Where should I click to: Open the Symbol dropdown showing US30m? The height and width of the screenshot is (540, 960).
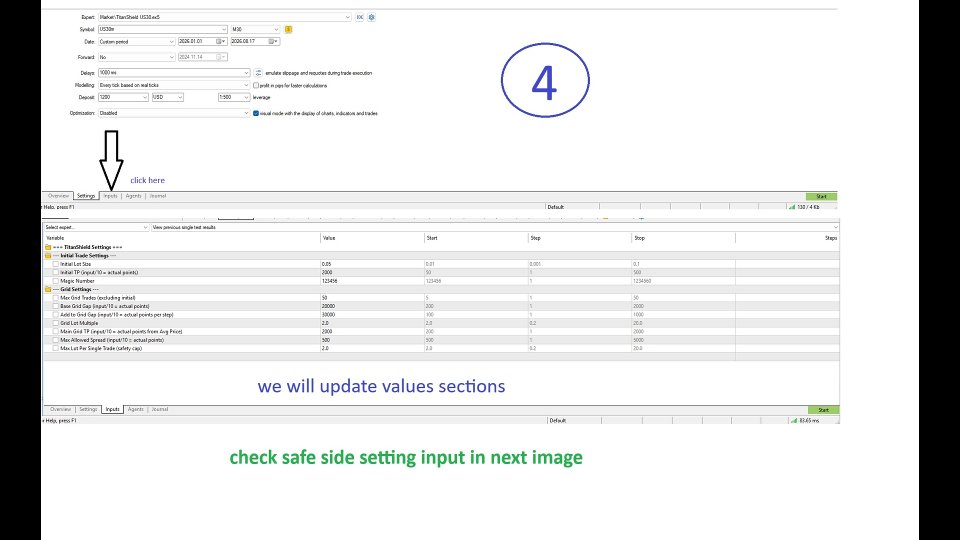(162, 29)
